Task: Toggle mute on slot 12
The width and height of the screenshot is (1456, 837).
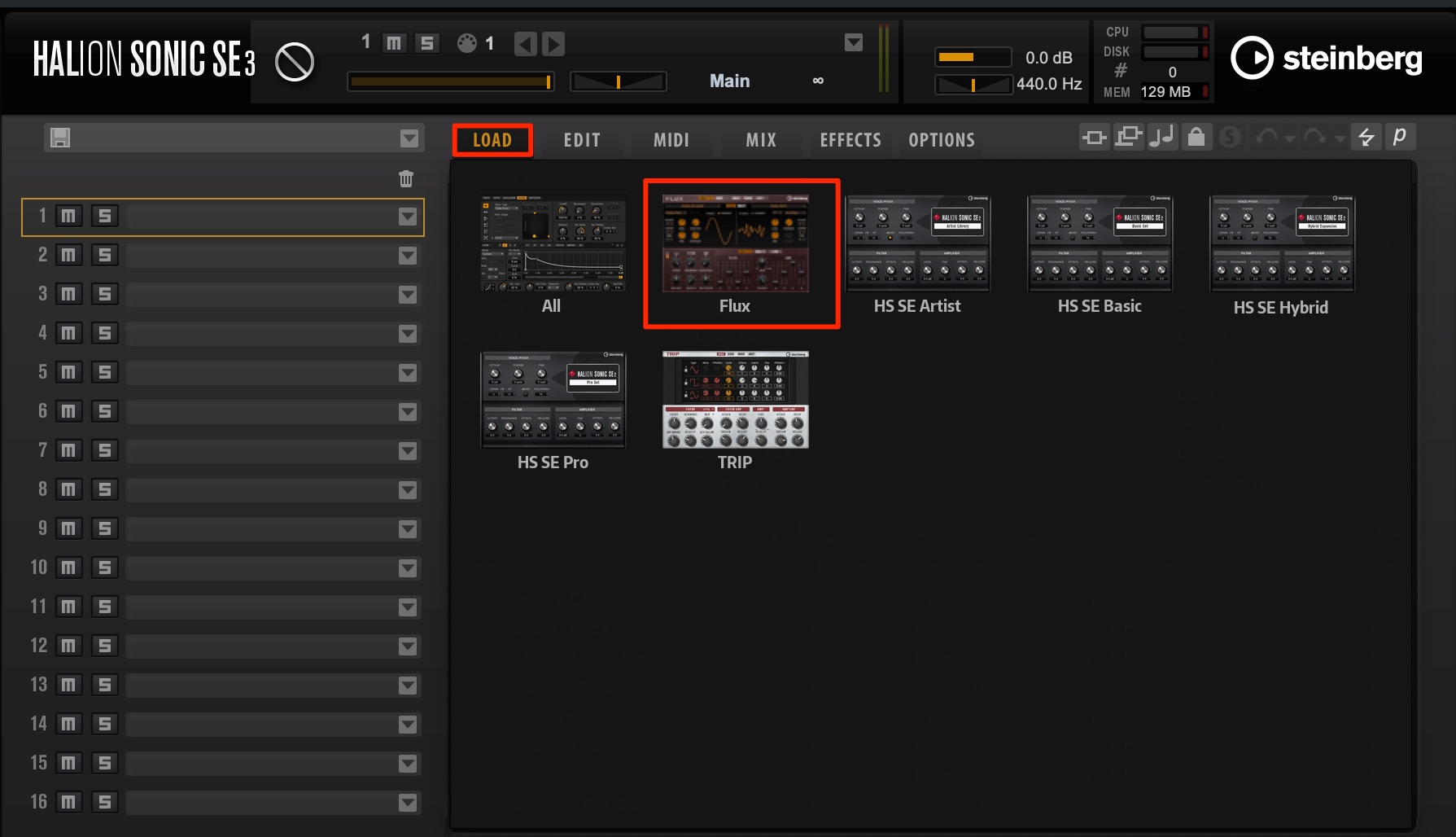Action: point(69,646)
